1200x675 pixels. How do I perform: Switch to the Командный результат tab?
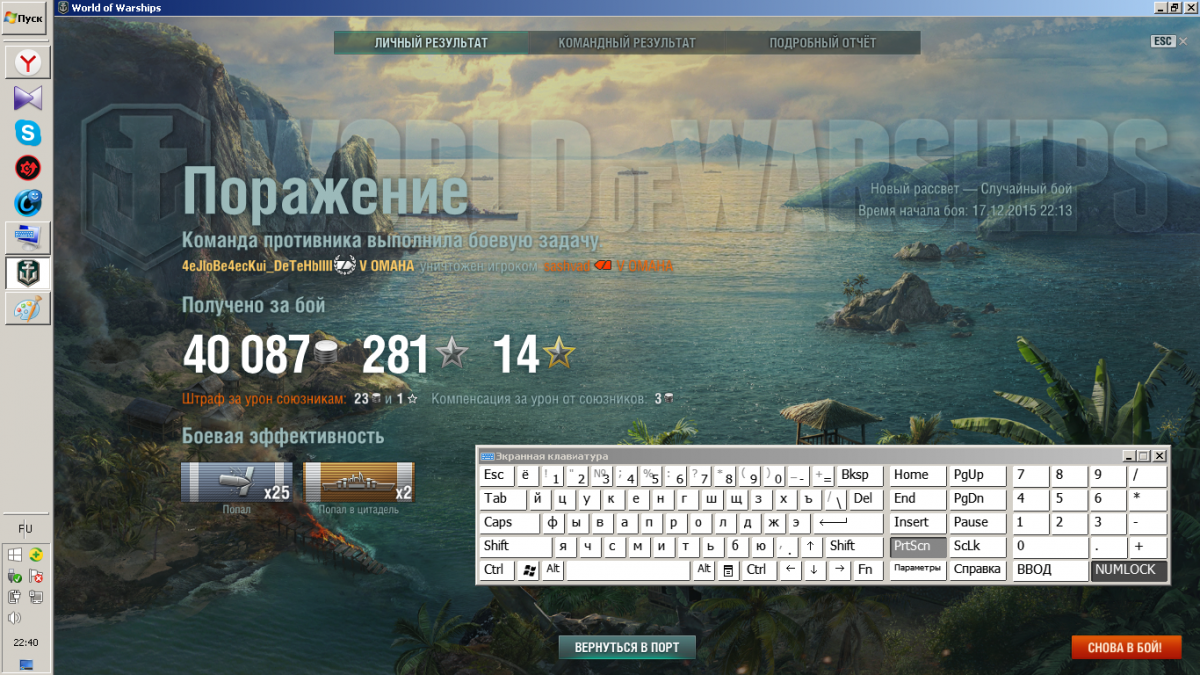pos(627,43)
